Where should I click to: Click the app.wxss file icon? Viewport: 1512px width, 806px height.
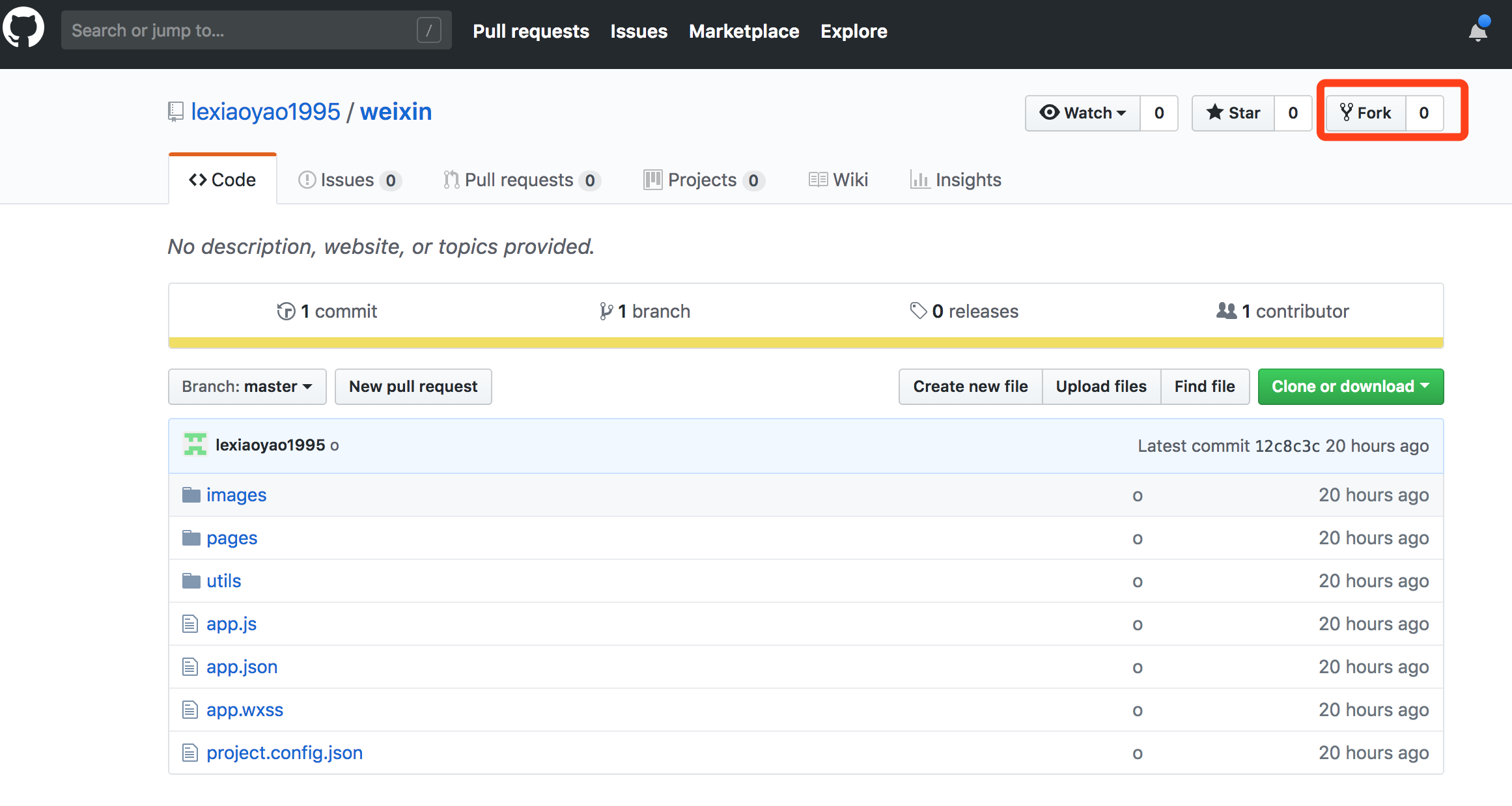coord(189,710)
